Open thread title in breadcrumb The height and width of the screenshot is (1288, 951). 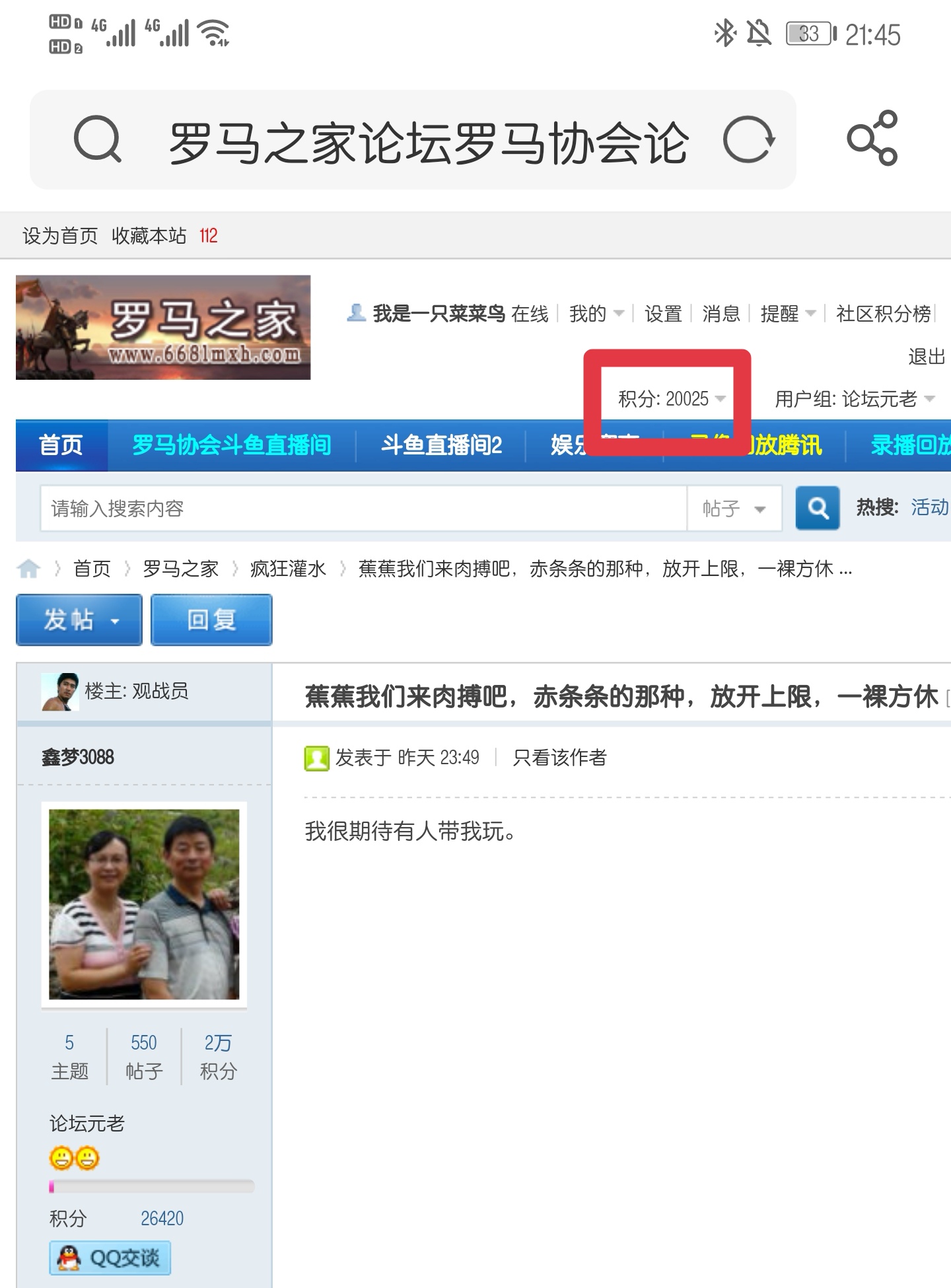[x=605, y=569]
